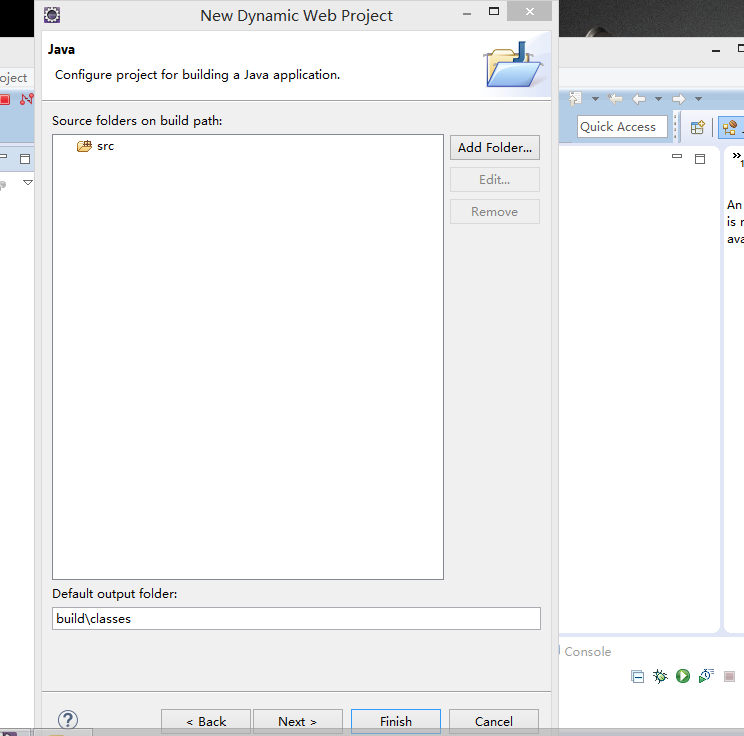The height and width of the screenshot is (736, 744).
Task: Click the red disconnect icon in Eclipse left toolbar
Action: pyautogui.click(x=27, y=99)
